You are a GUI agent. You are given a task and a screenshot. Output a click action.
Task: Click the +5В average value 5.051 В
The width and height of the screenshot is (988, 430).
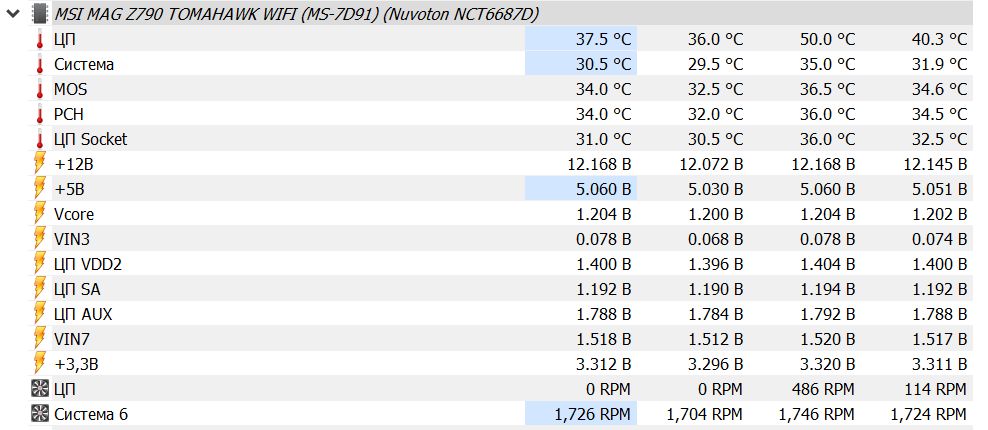[939, 189]
